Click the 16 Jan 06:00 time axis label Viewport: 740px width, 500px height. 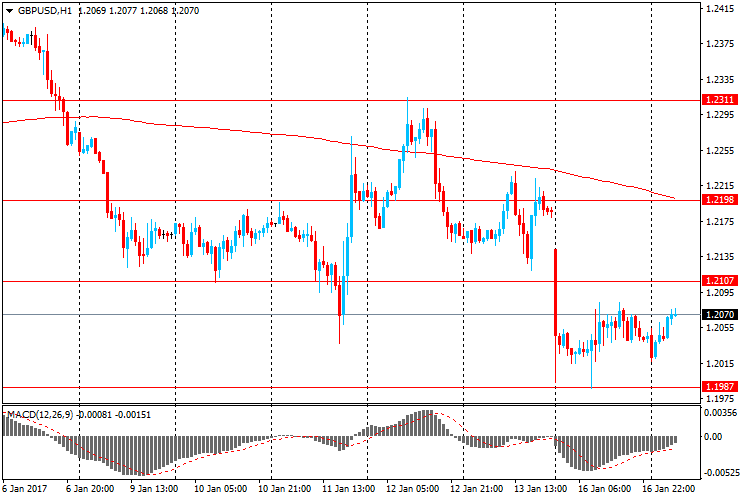[605, 488]
